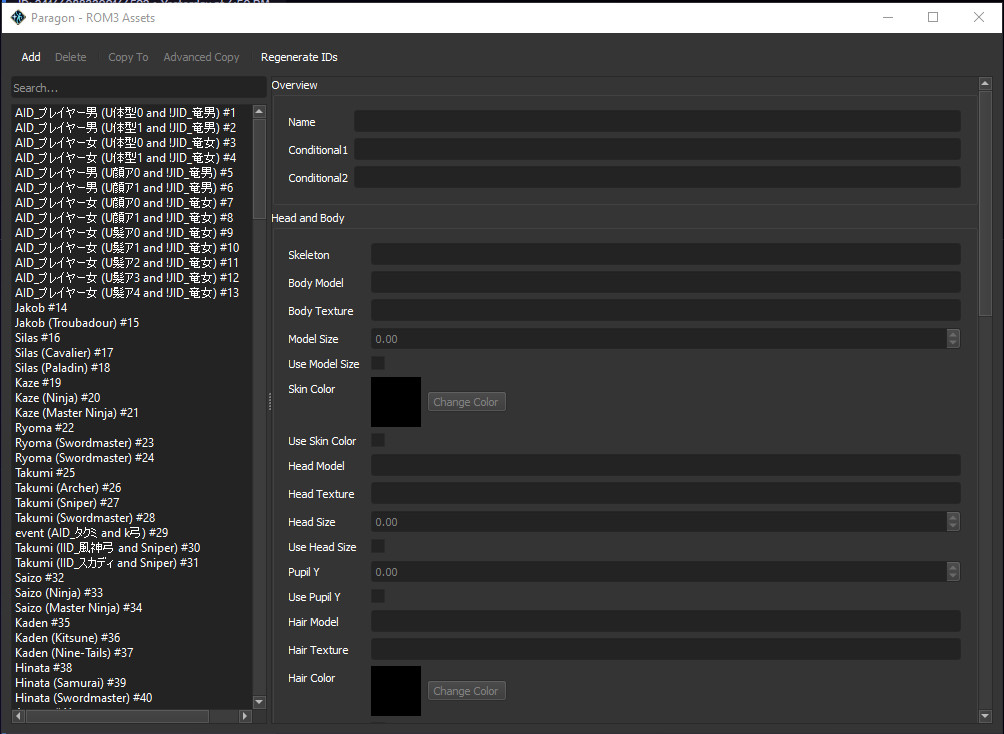The image size is (1004, 734).
Task: Click the asset list scroll down arrow
Action: (260, 702)
